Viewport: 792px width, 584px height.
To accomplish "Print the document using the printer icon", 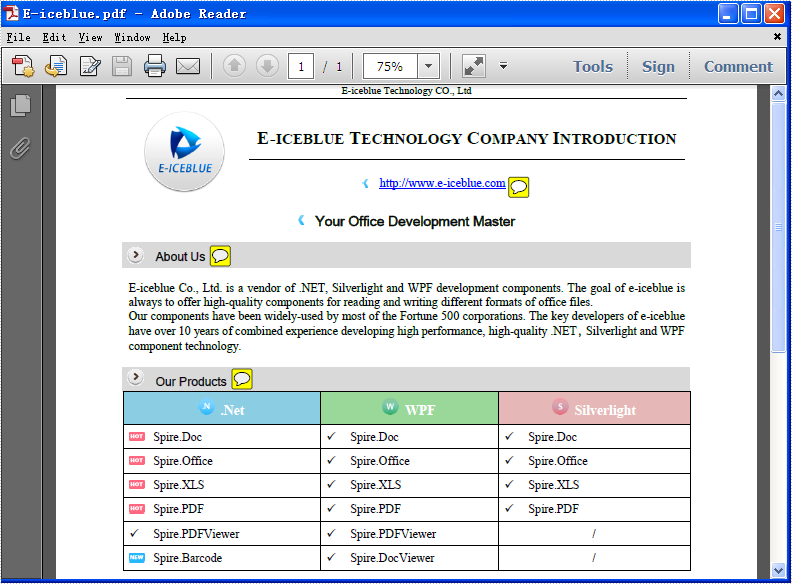I will tap(155, 66).
